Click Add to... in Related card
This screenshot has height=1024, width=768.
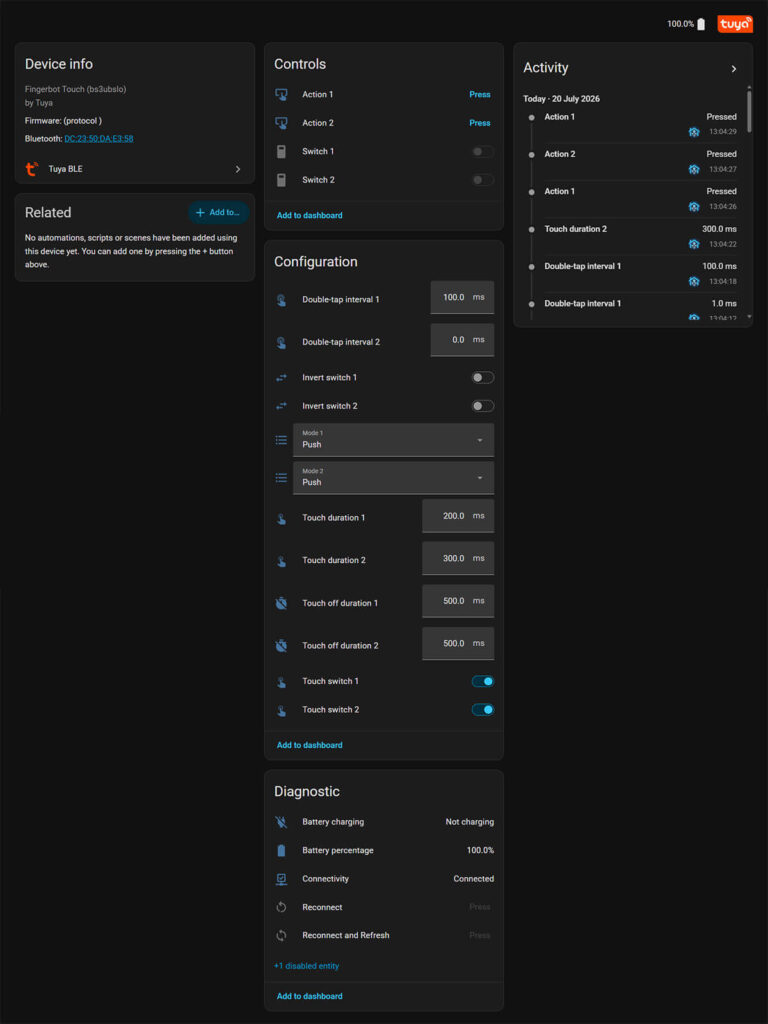point(218,212)
